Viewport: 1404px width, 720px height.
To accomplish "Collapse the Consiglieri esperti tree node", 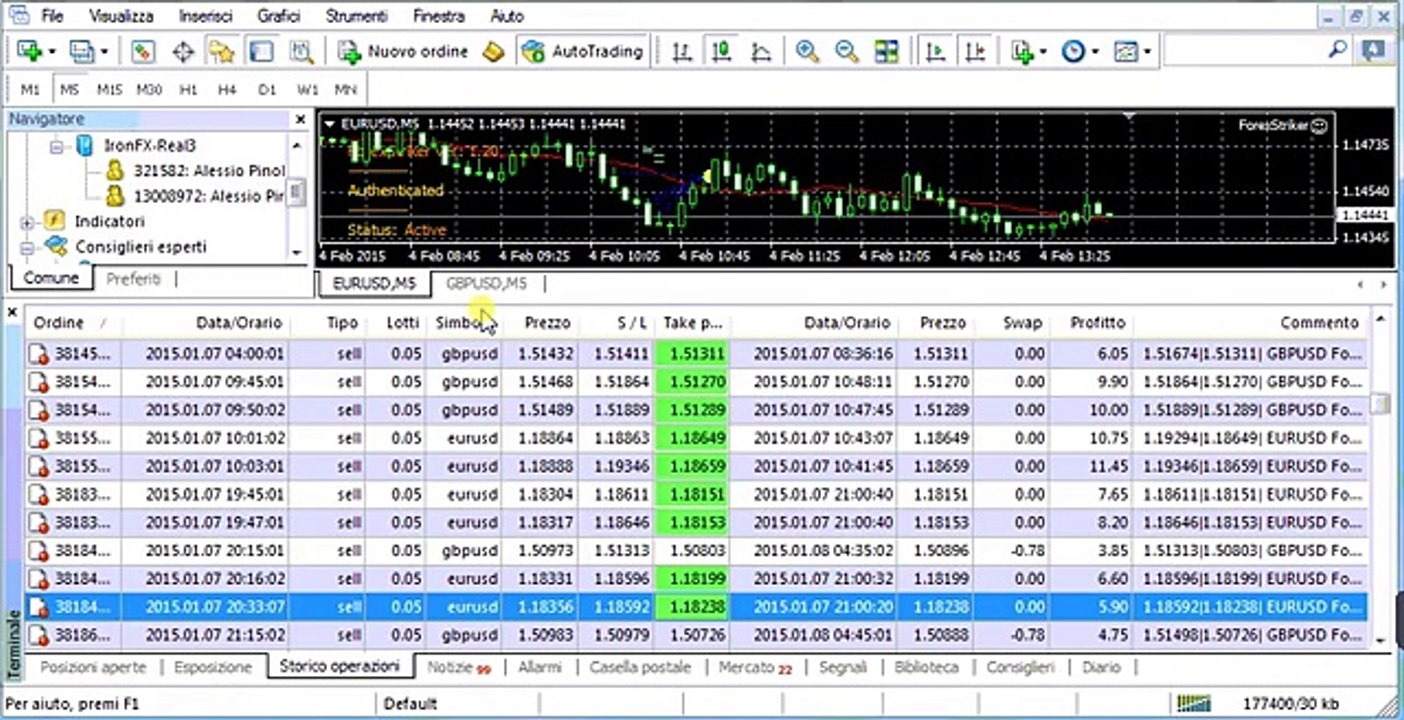I will 27,247.
